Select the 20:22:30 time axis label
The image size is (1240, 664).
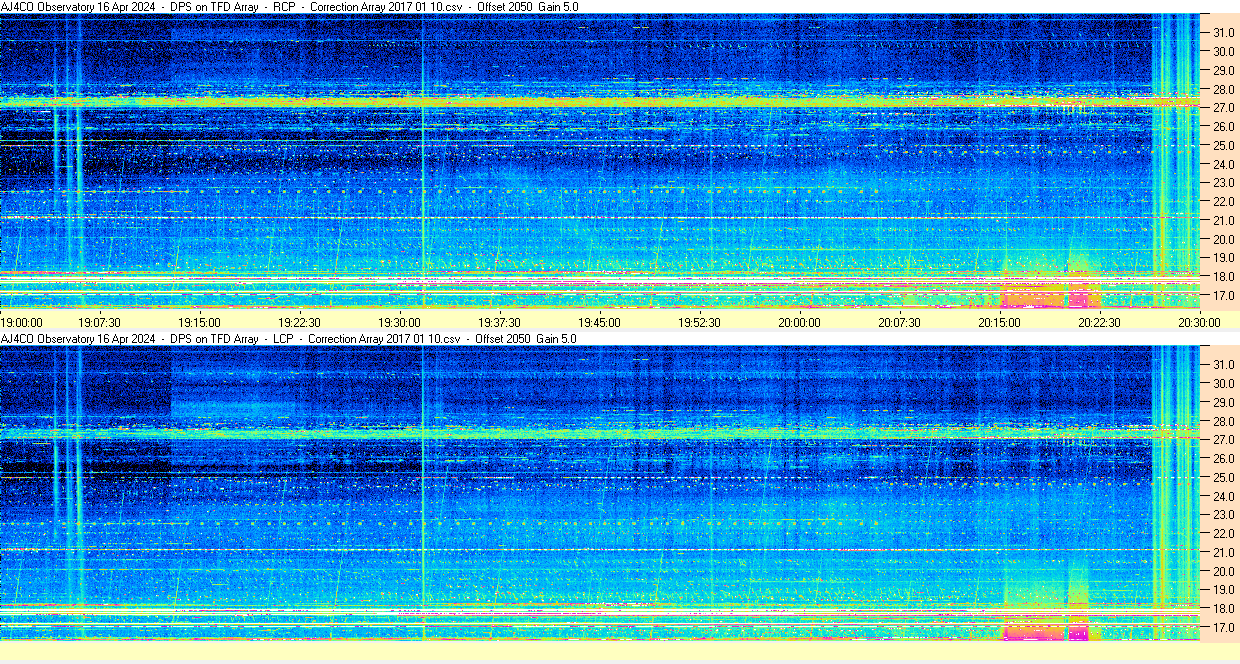tap(1100, 322)
